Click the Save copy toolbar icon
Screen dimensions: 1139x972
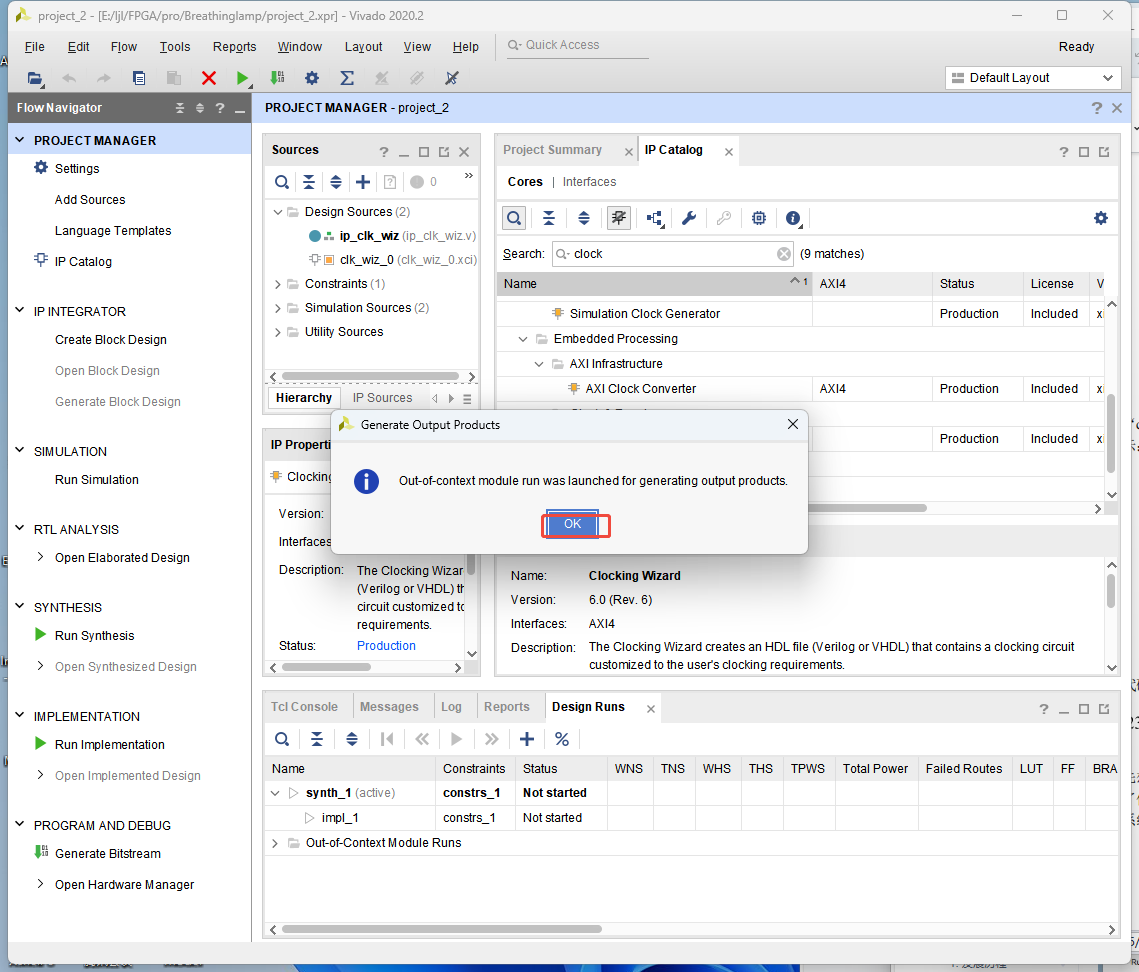(x=139, y=78)
